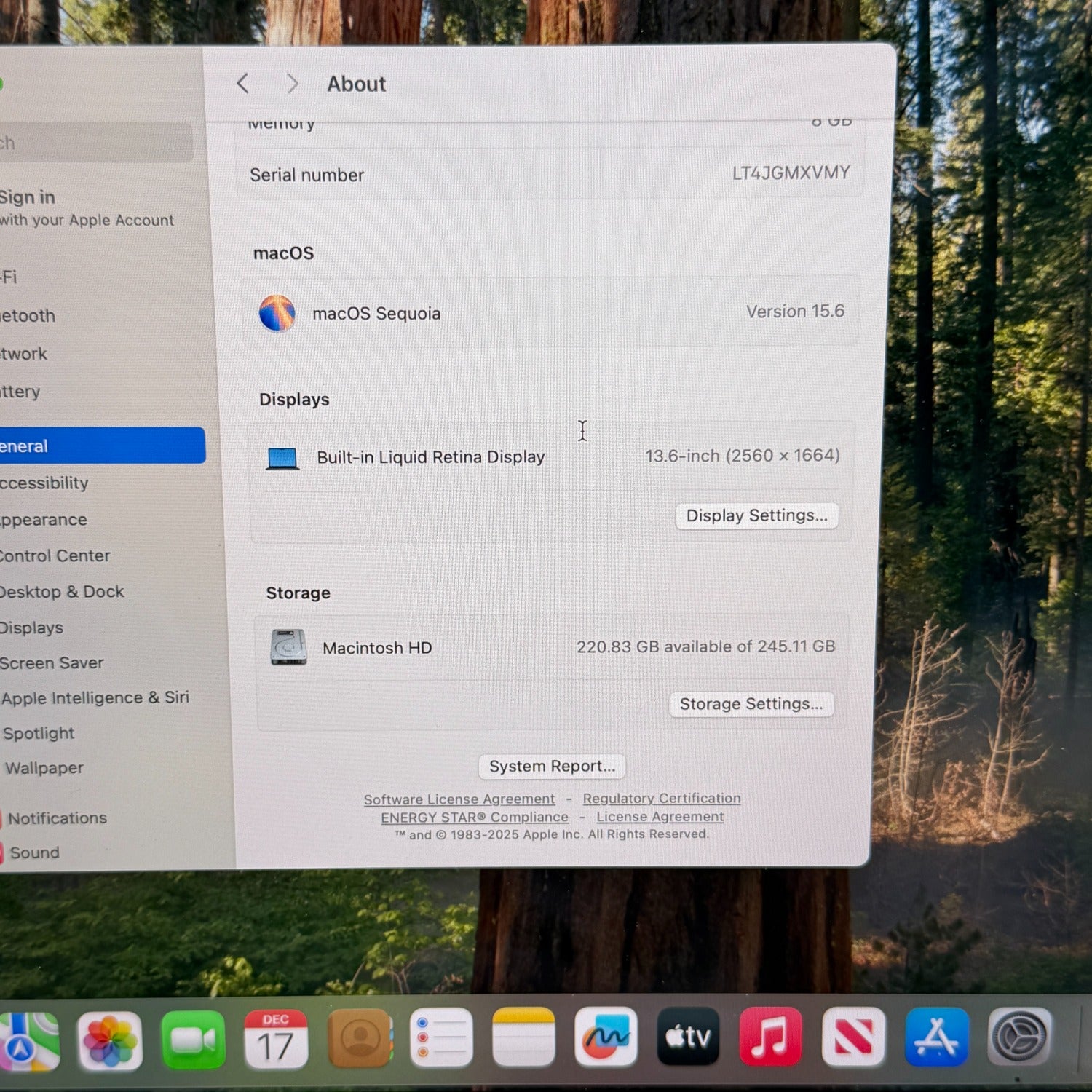Click the forward chevron beside About

[292, 84]
